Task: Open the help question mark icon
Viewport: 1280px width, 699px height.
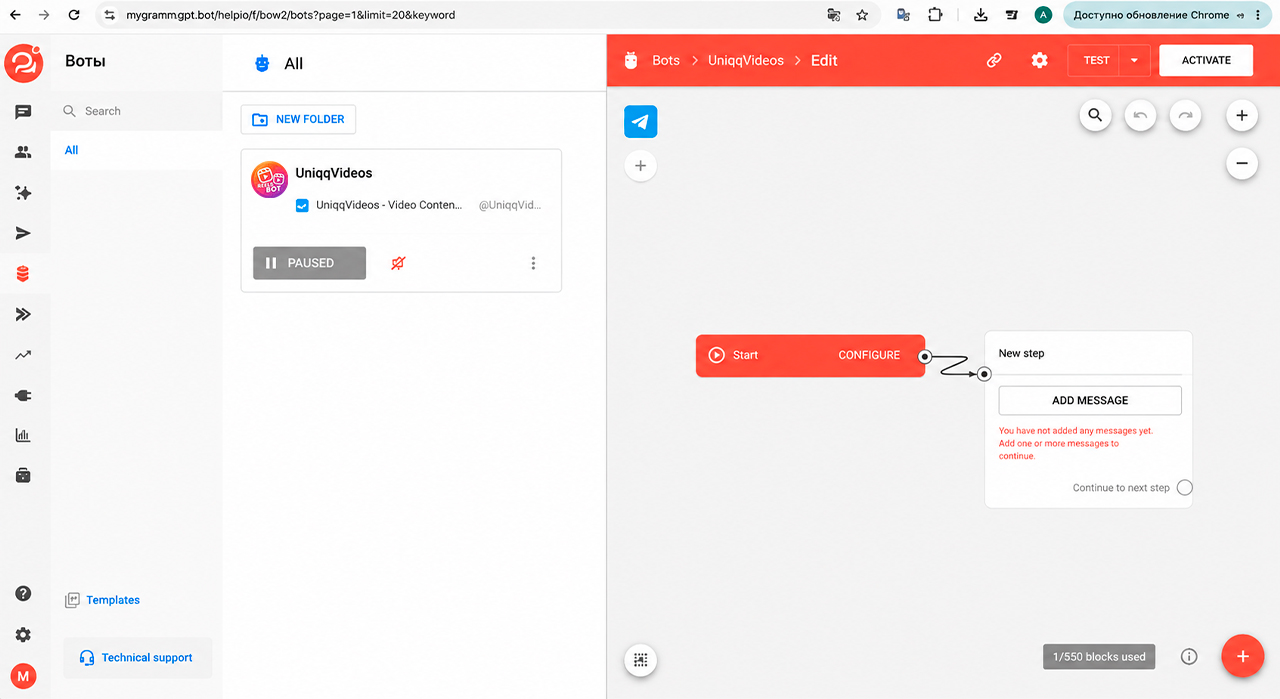Action: (x=23, y=594)
